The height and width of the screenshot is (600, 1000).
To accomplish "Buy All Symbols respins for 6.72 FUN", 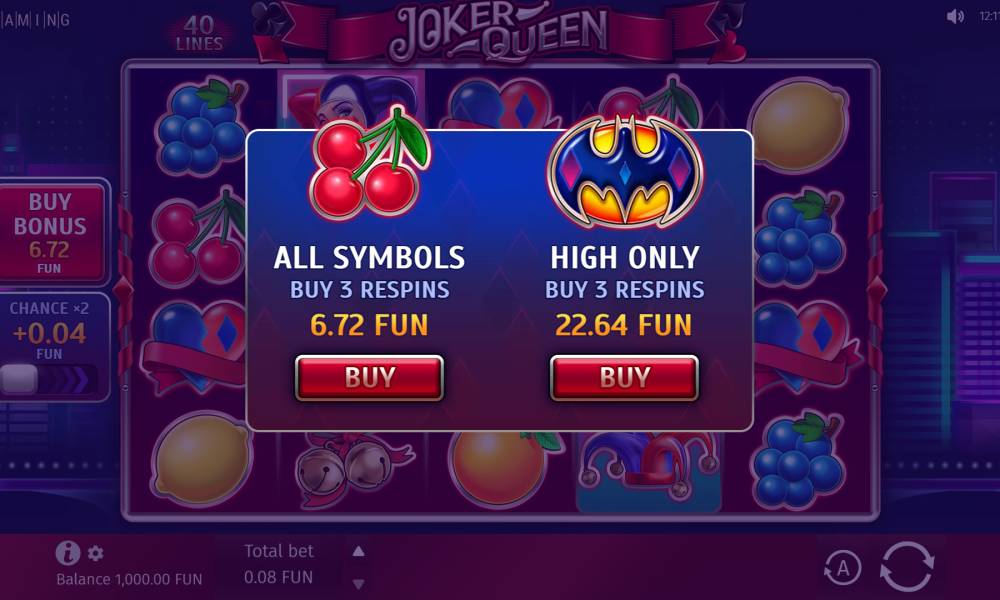I will pos(369,377).
